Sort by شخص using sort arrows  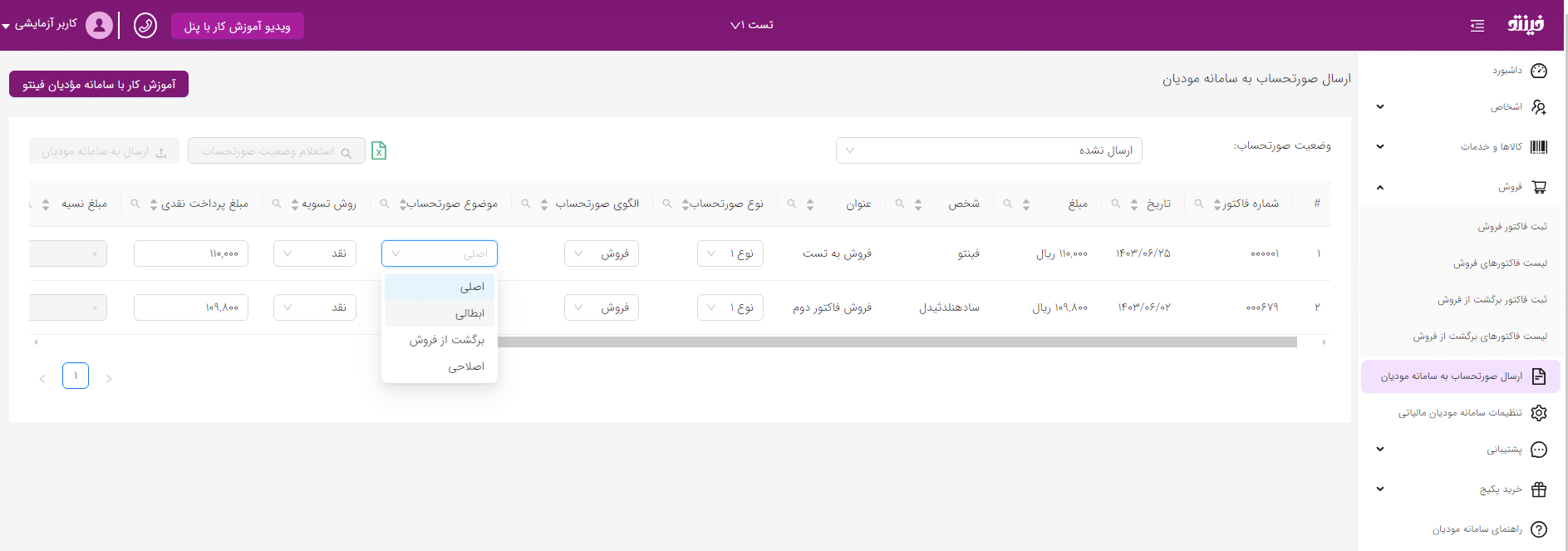pyautogui.click(x=918, y=204)
